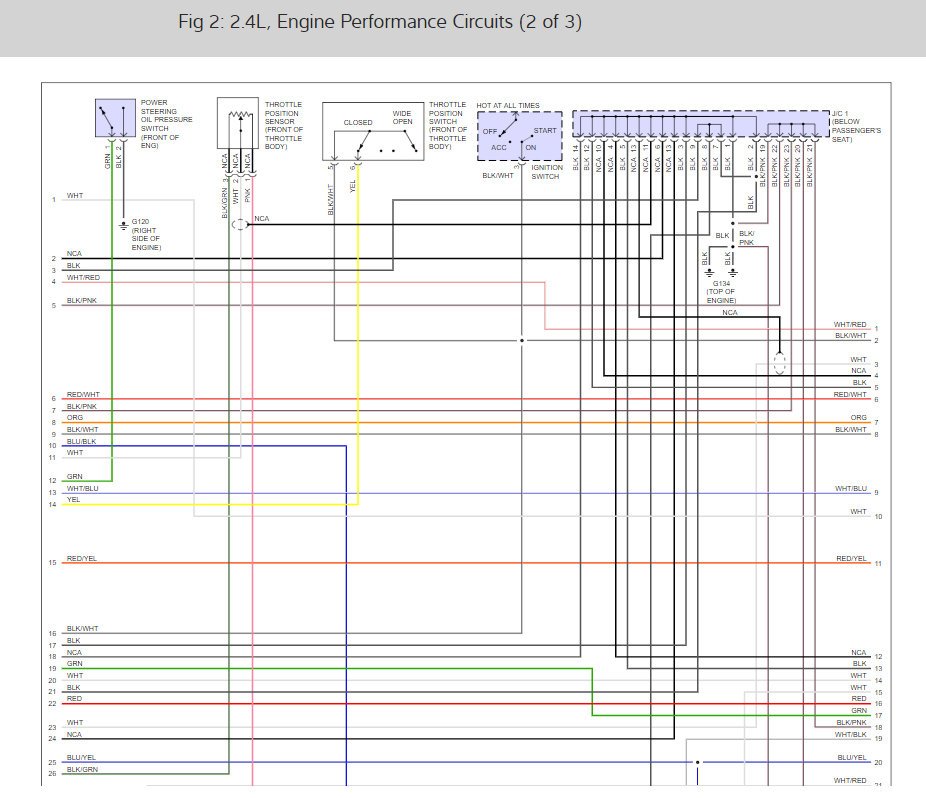926x798 pixels.
Task: Click the 'RED/WHT' label at left pin 6
Action: point(83,395)
